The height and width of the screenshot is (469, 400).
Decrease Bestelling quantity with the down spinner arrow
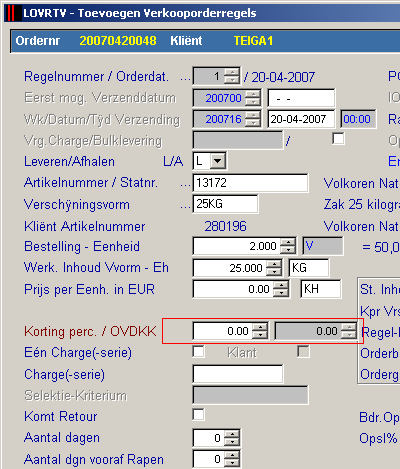(x=287, y=250)
